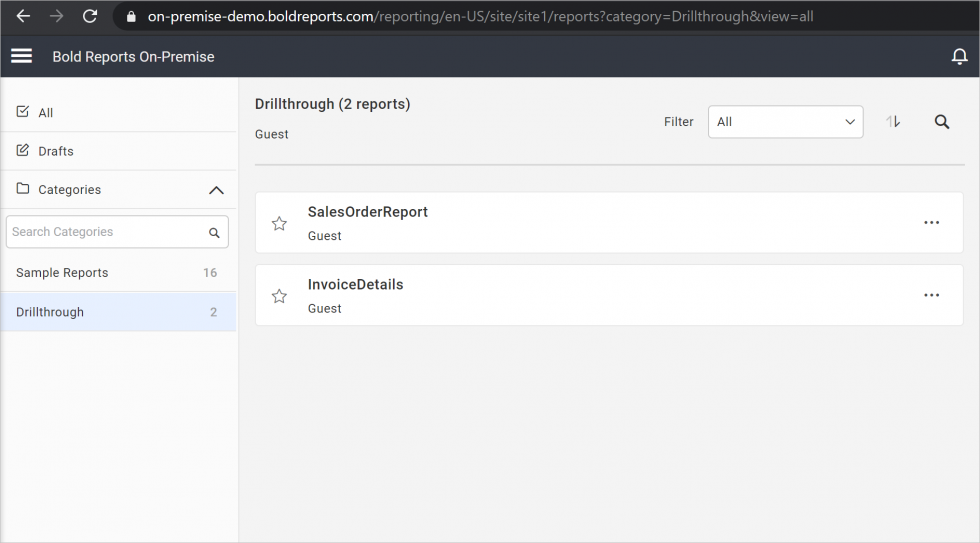Open the hamburger navigation menu
Image resolution: width=980 pixels, height=543 pixels.
pos(21,56)
